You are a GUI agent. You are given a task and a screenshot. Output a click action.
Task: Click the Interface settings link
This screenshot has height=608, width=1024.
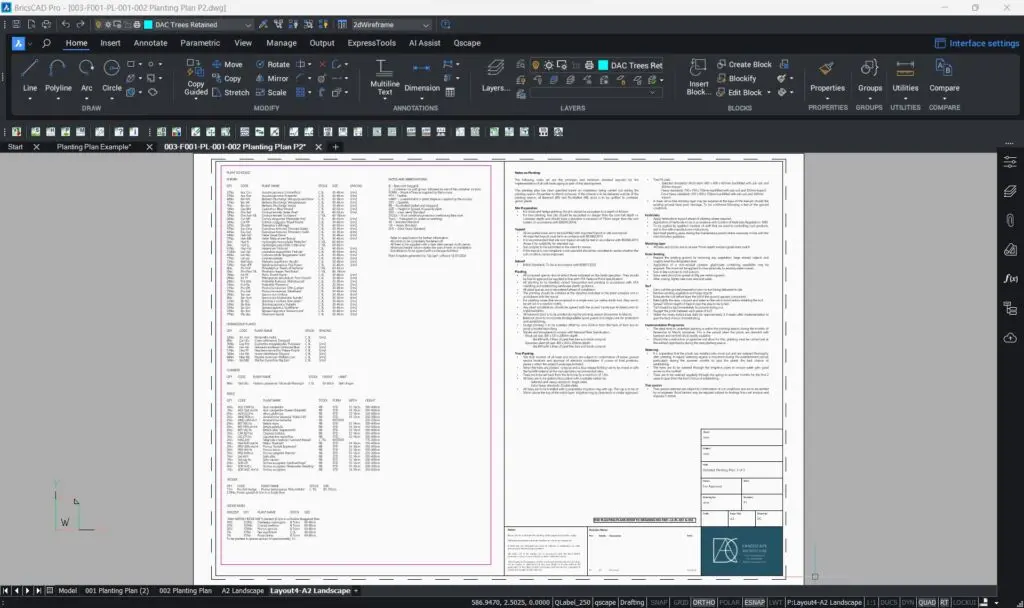(x=976, y=43)
